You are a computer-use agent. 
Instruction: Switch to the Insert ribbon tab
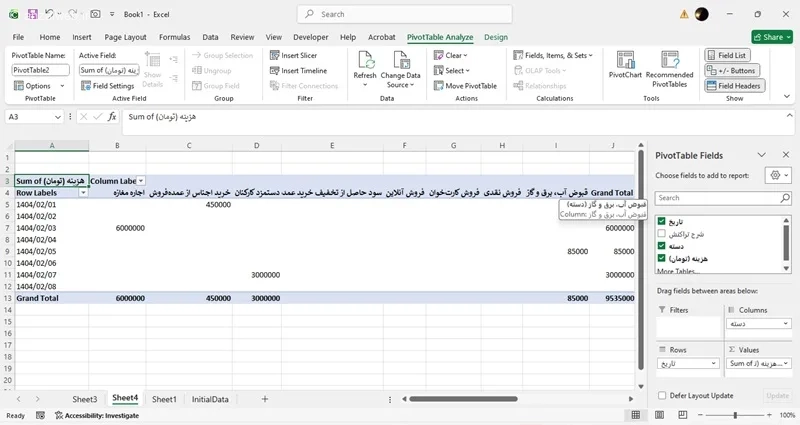tap(82, 37)
